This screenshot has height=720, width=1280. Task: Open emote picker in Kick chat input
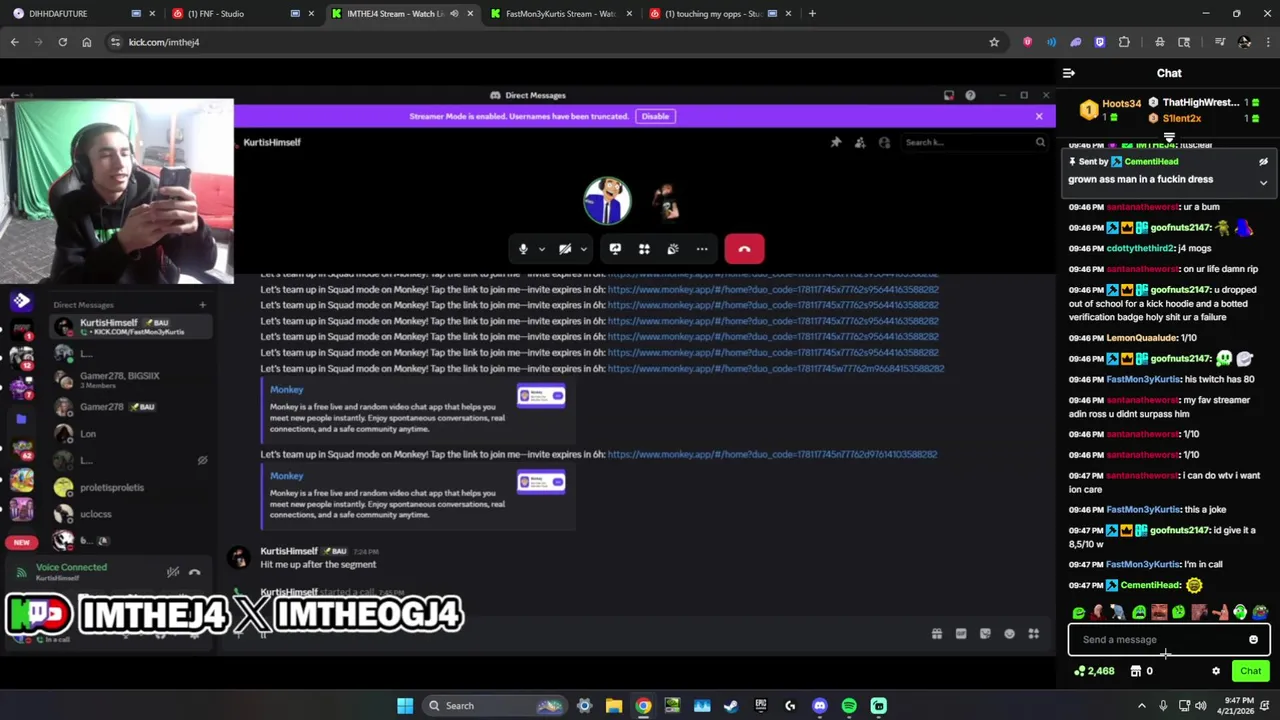pyautogui.click(x=1253, y=640)
